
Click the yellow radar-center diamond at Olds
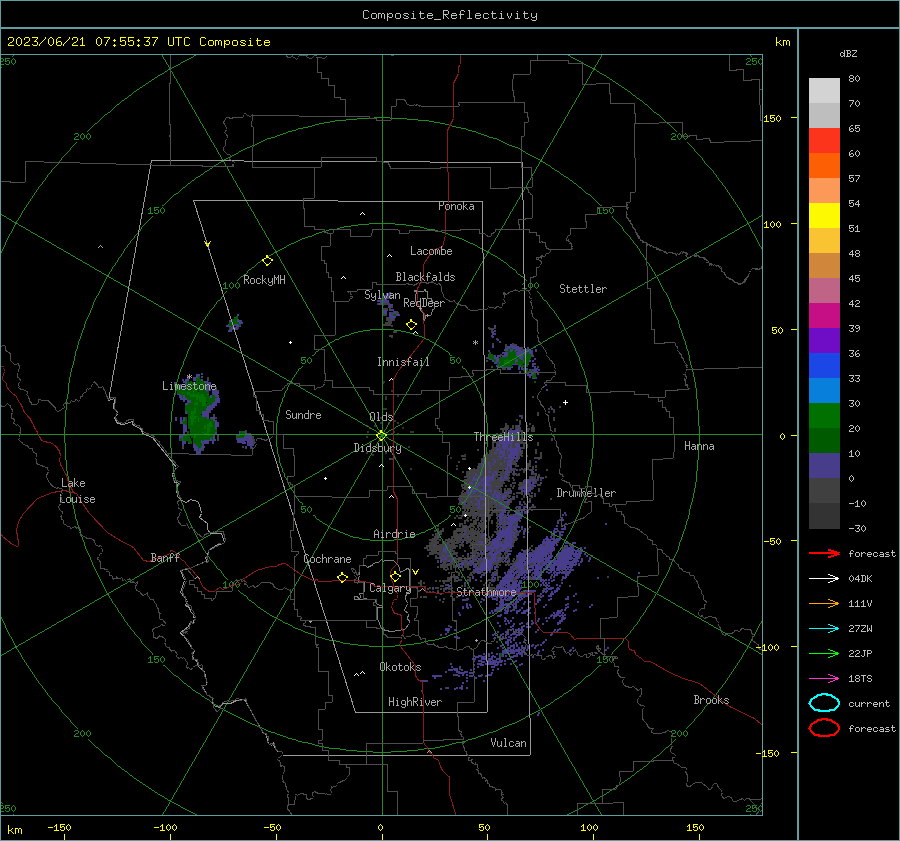click(381, 436)
